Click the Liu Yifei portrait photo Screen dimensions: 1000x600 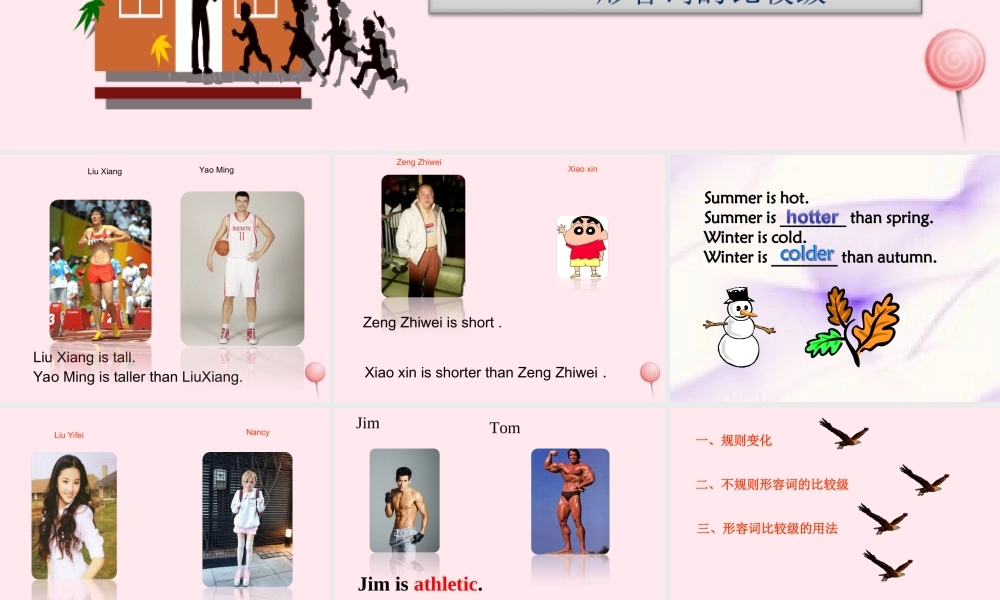pos(74,516)
